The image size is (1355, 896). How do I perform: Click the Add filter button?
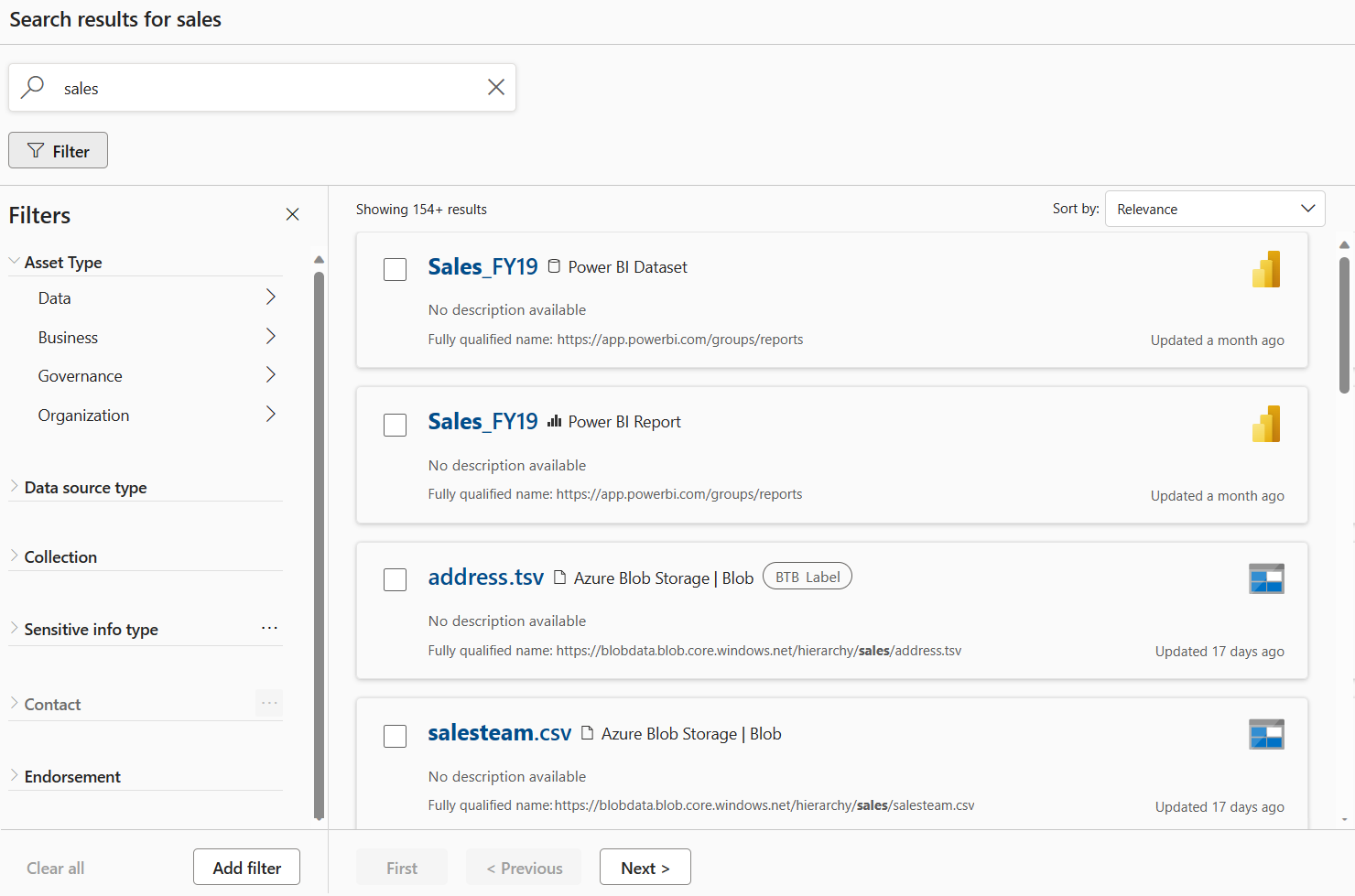tap(246, 868)
